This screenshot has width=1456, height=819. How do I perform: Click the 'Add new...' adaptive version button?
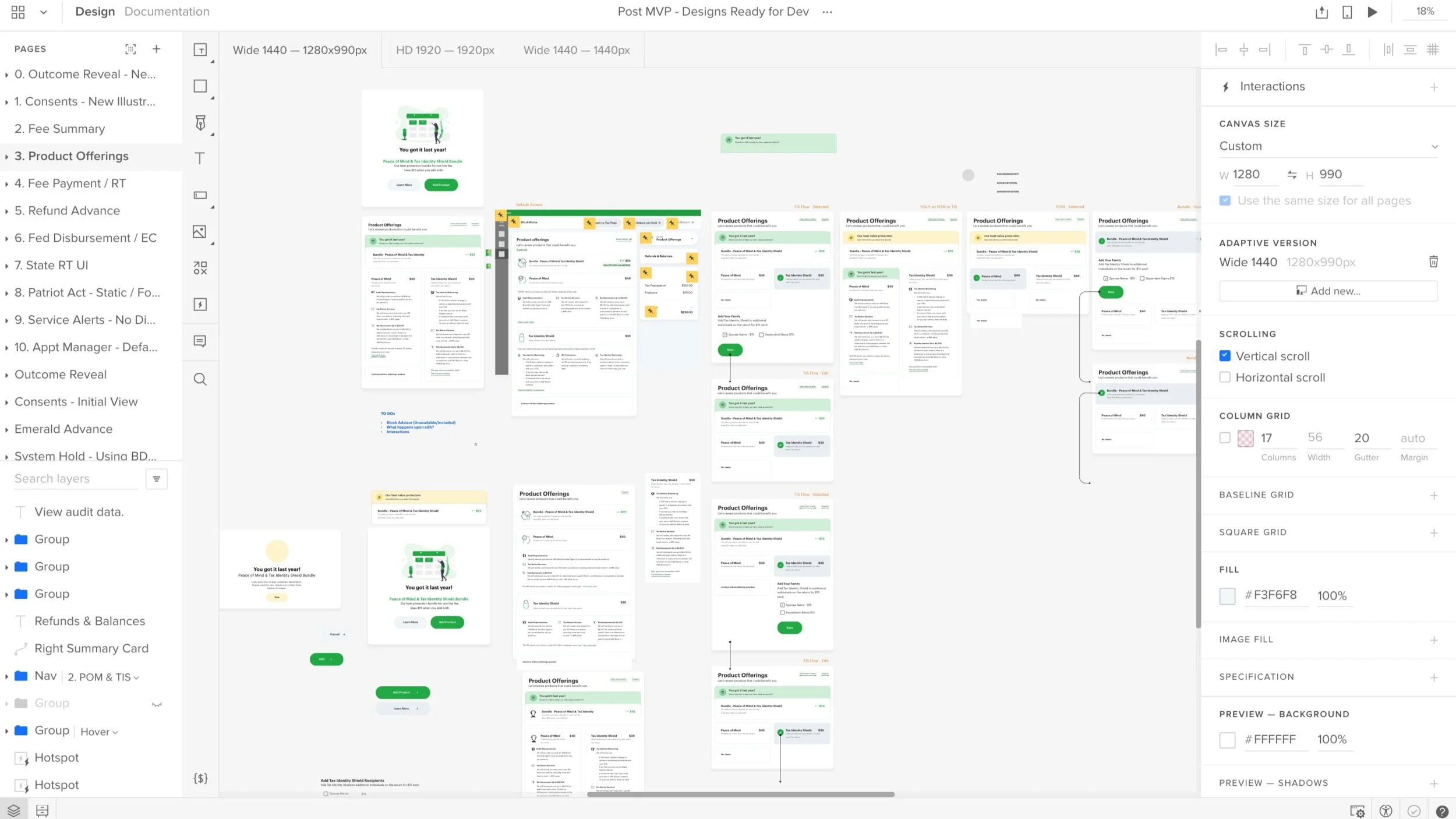pyautogui.click(x=1328, y=291)
